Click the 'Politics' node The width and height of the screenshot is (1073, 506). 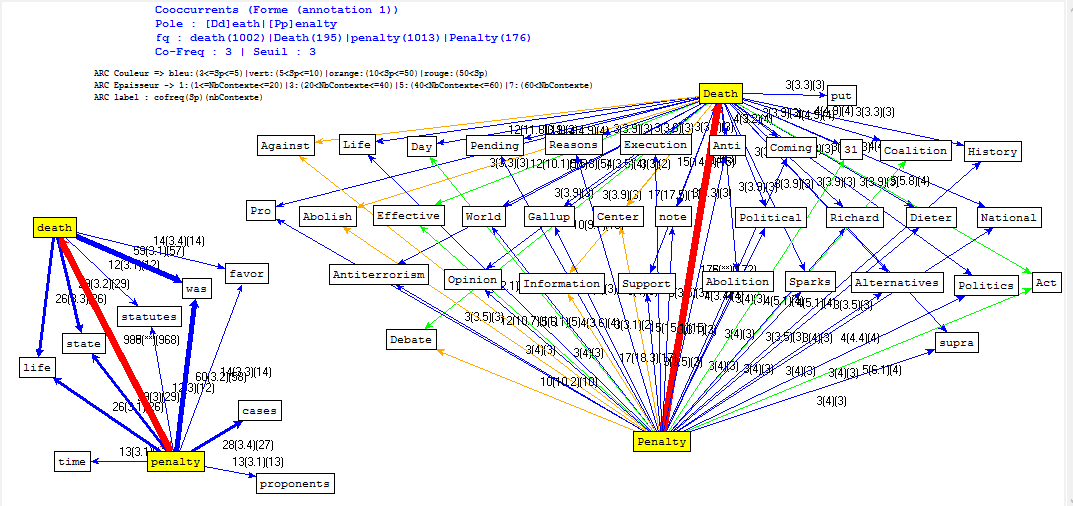[987, 285]
